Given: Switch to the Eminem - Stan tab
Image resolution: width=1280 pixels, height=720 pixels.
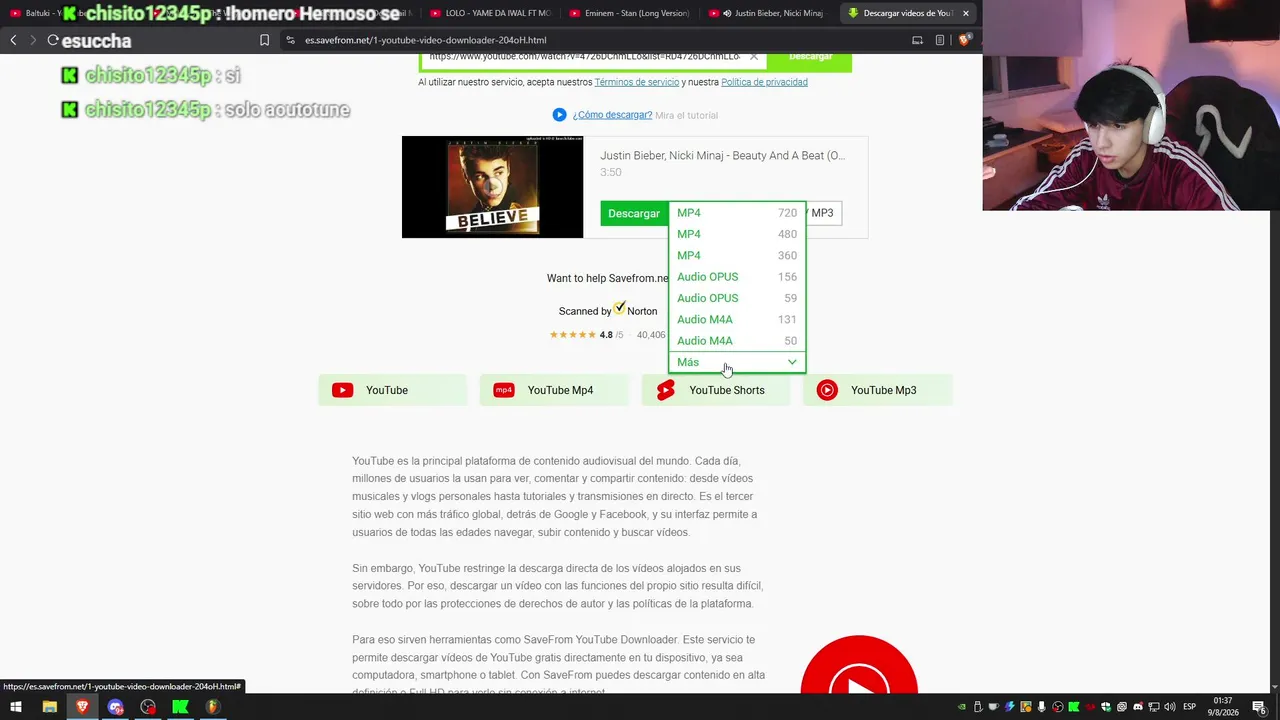Looking at the screenshot, I should (x=628, y=13).
